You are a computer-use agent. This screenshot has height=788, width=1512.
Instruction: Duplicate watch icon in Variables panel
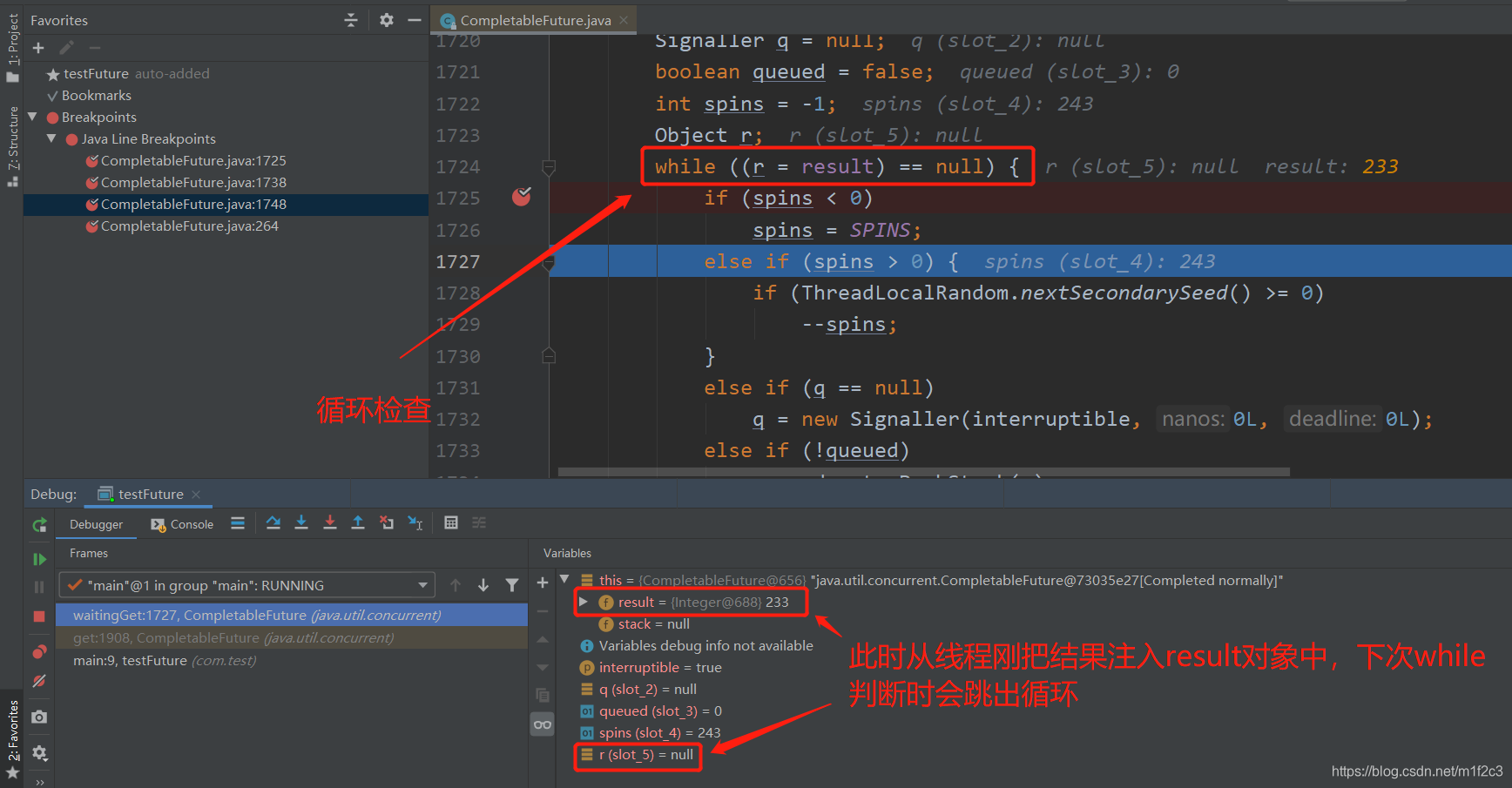[543, 695]
